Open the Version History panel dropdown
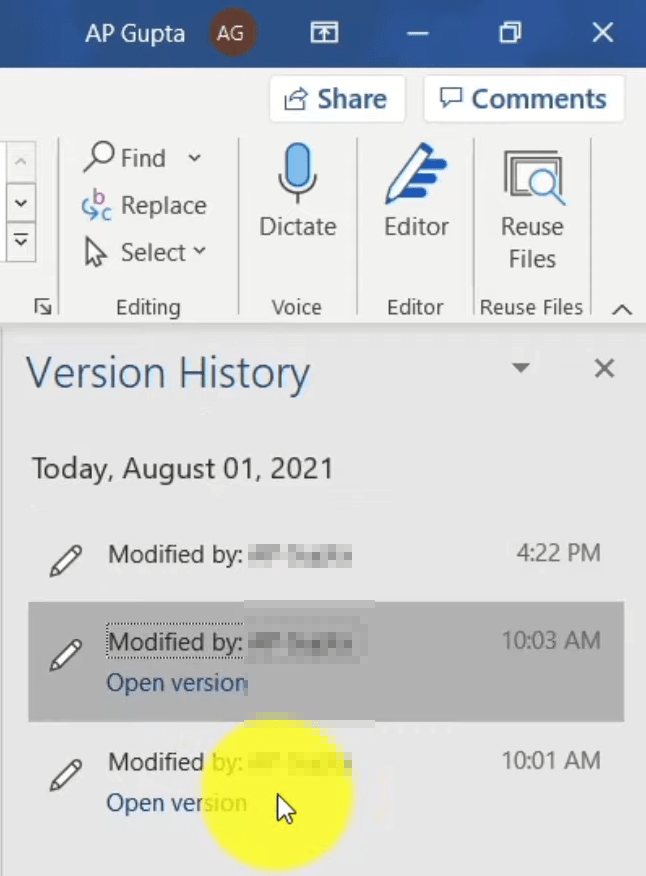The width and height of the screenshot is (646, 876). click(x=521, y=368)
